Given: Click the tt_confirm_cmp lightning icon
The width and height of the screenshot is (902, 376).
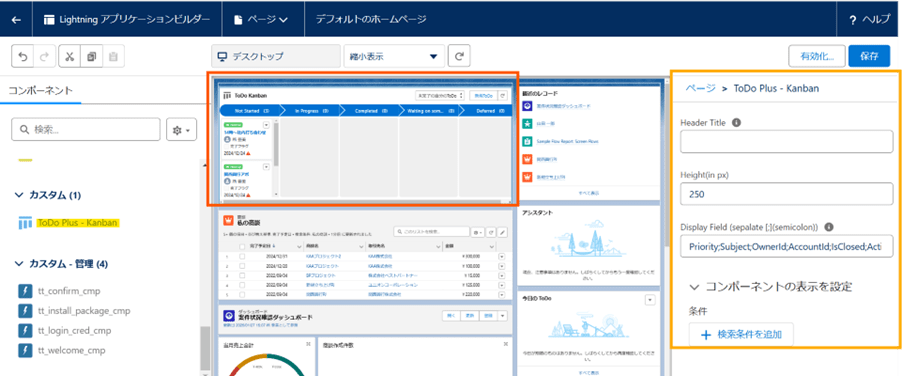Looking at the screenshot, I should coord(25,291).
